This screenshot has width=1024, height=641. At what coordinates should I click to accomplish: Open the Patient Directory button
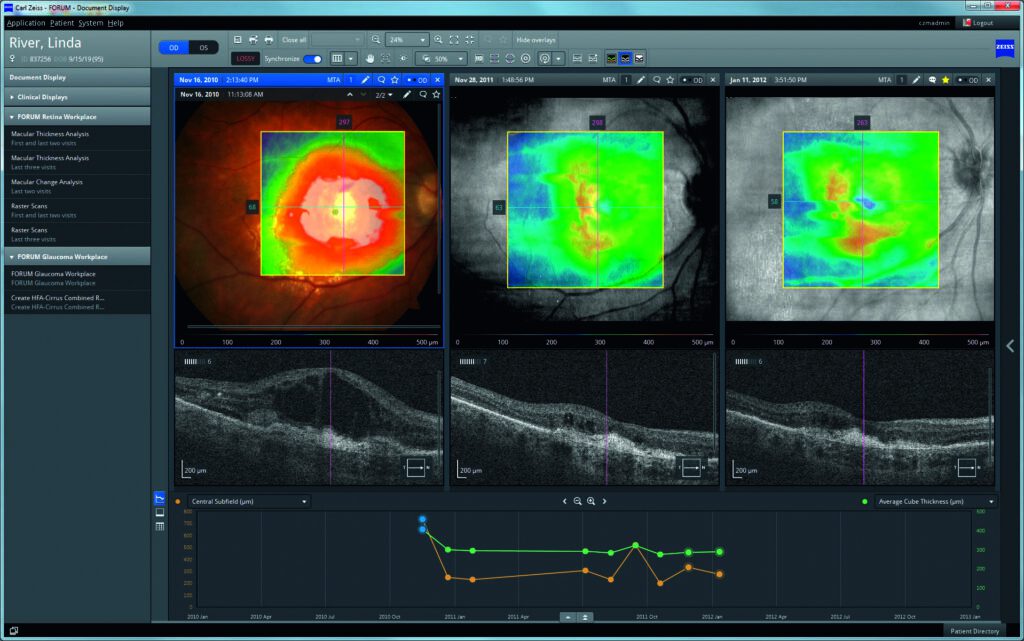click(974, 631)
